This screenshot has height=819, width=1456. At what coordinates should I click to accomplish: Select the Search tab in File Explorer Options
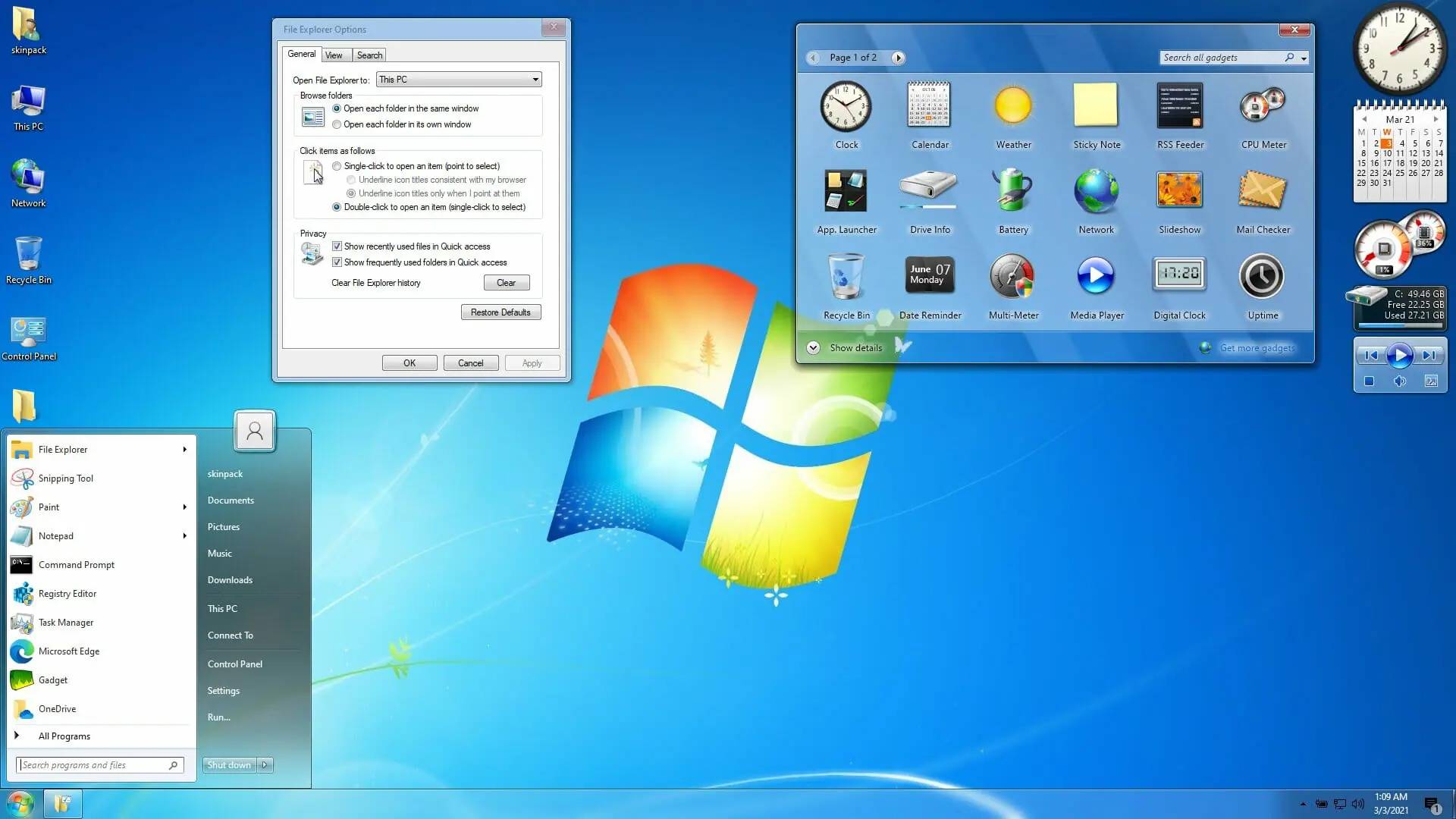(368, 55)
